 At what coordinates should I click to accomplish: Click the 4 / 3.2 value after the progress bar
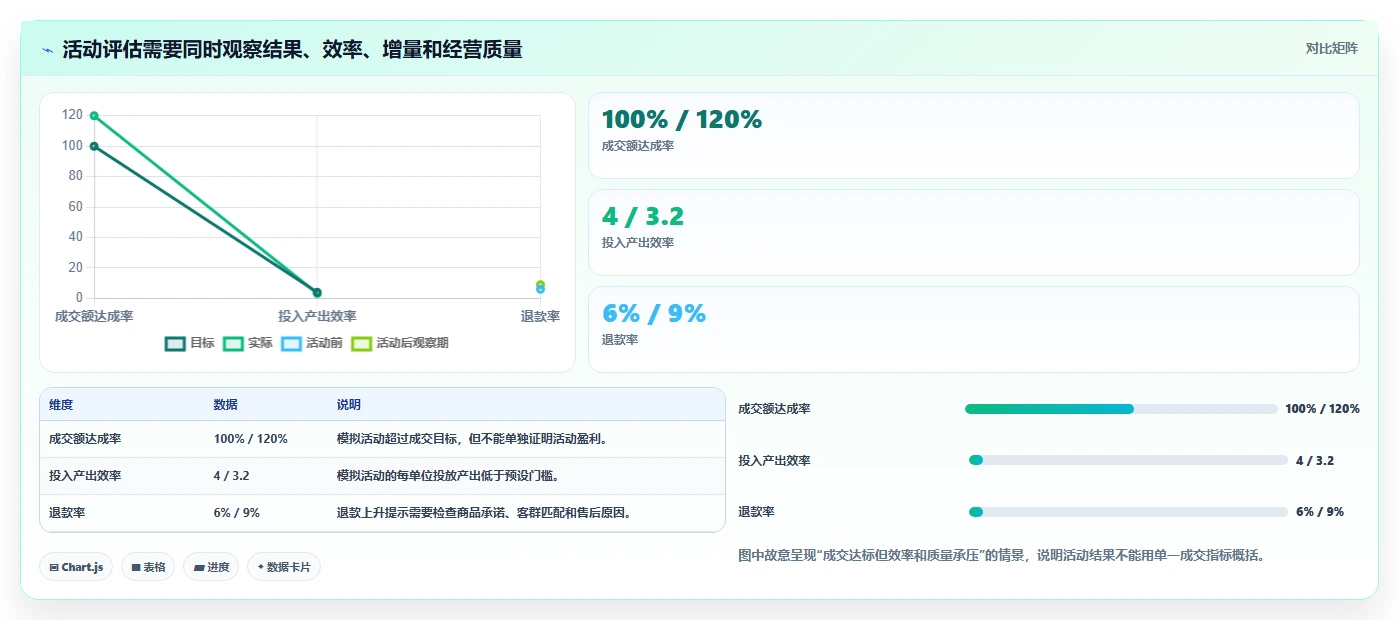point(1315,460)
